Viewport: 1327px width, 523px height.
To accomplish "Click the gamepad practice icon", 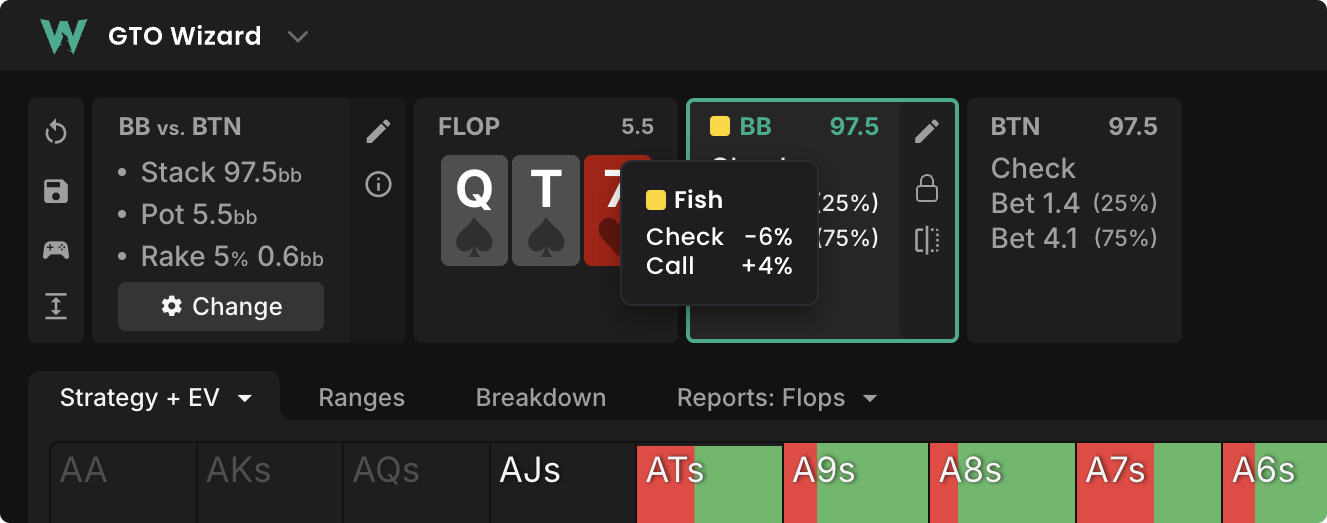I will pyautogui.click(x=56, y=250).
